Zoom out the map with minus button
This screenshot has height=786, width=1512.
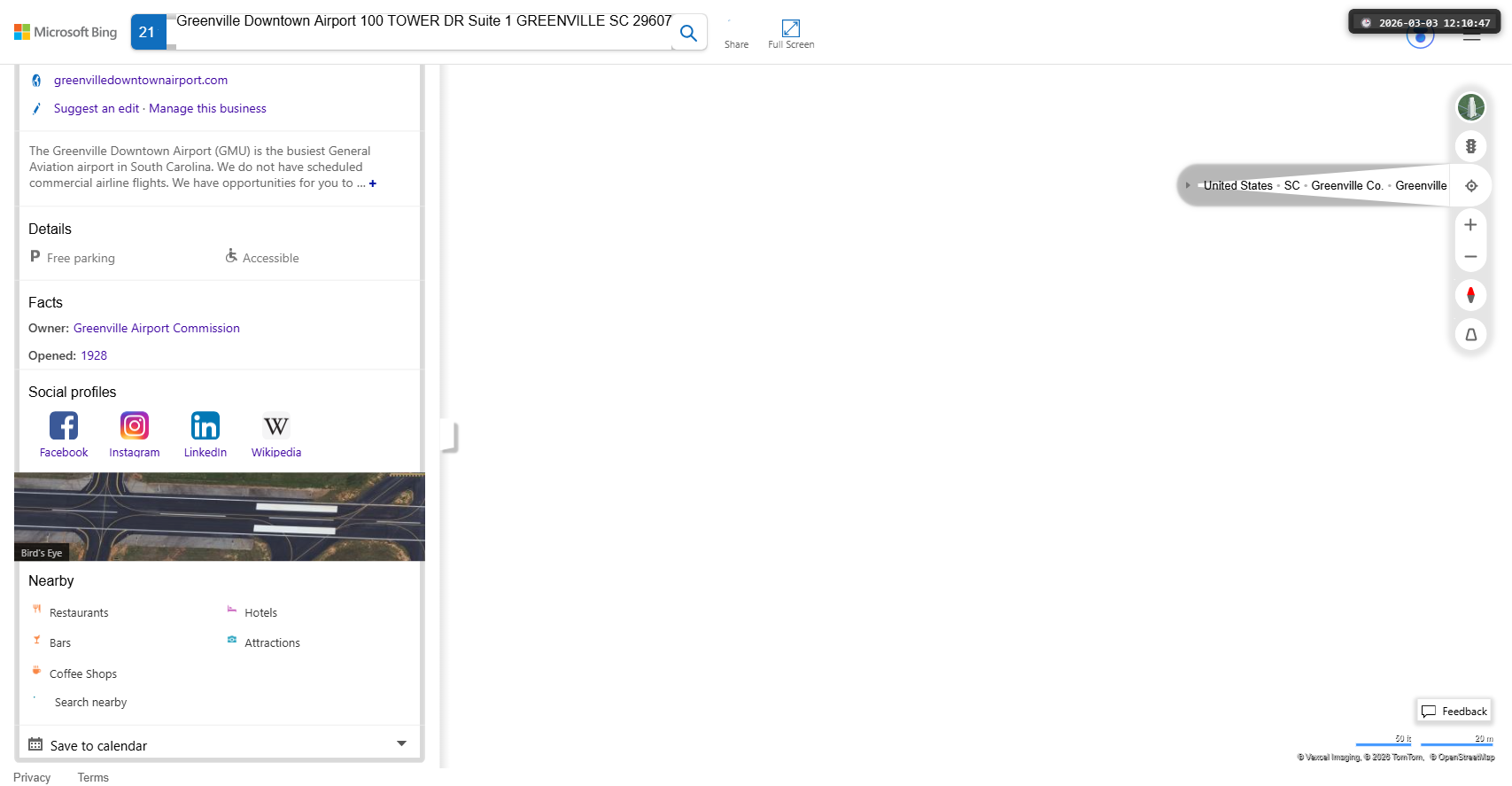1470,257
